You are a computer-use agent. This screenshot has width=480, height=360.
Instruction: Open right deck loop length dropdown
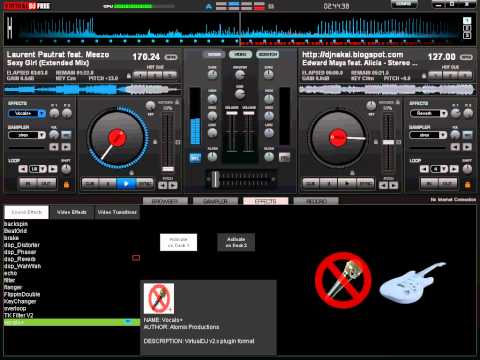445,169
